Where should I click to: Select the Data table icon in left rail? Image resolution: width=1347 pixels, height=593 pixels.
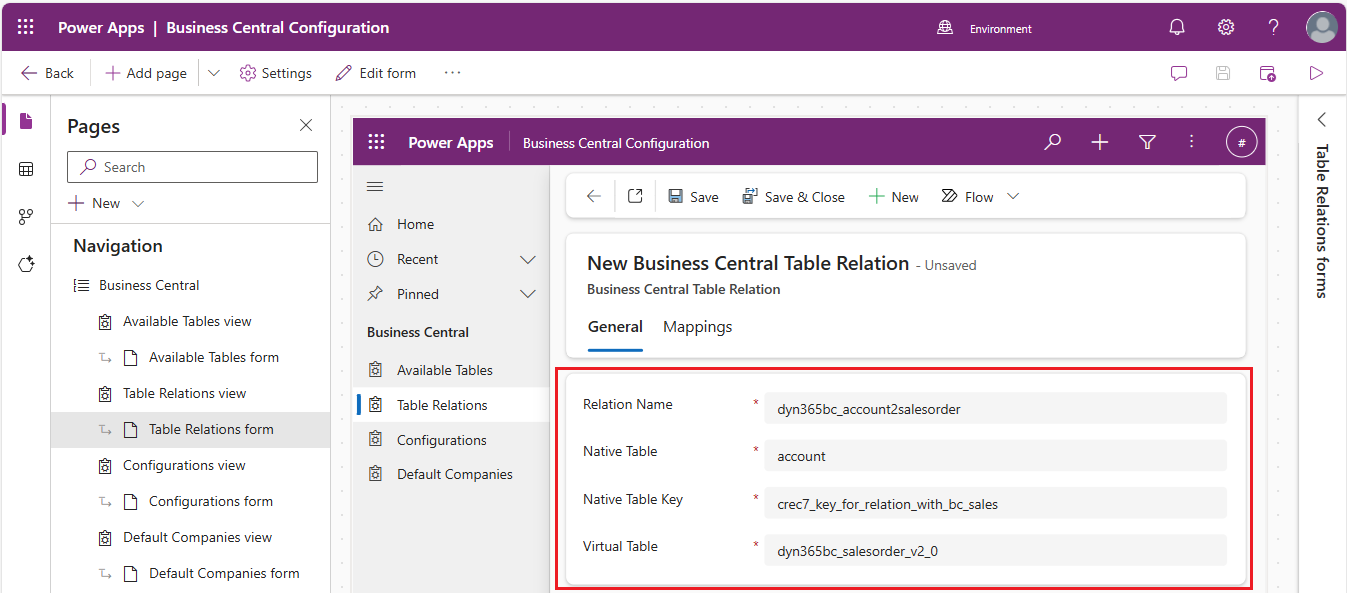(26, 169)
